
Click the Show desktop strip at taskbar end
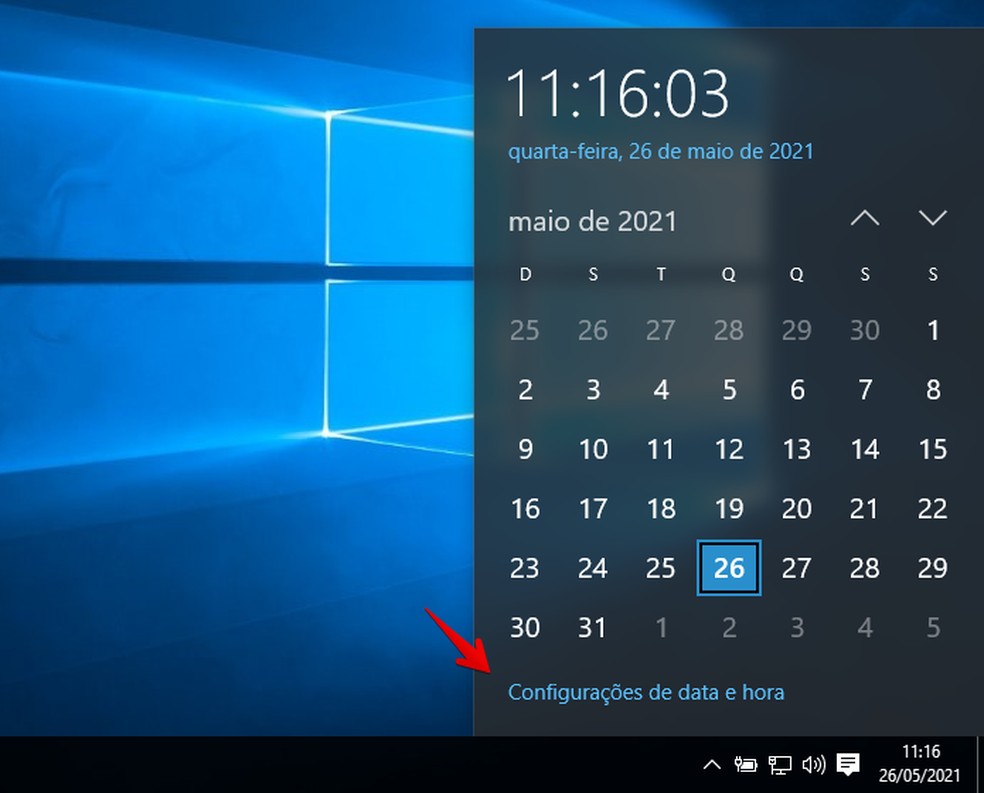click(980, 764)
